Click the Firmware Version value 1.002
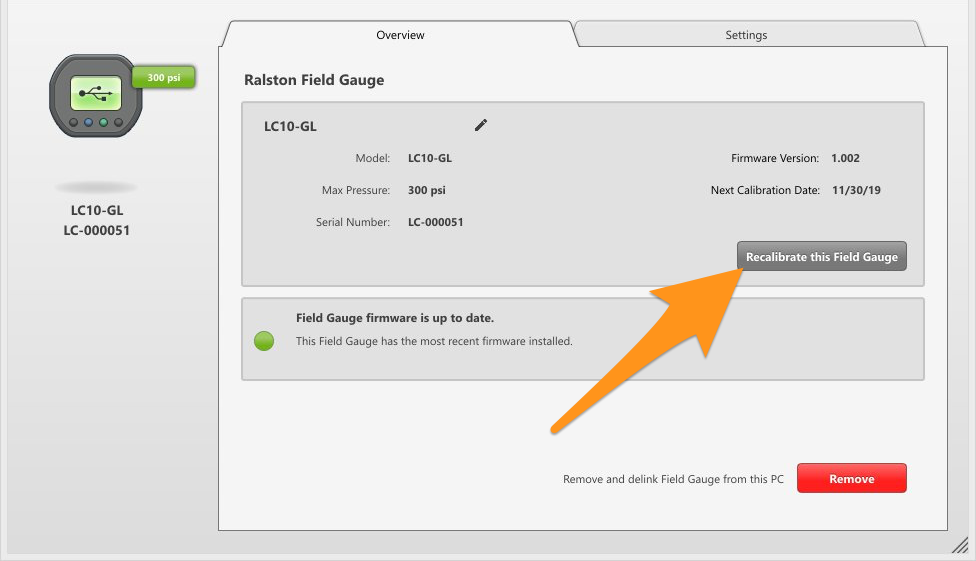This screenshot has width=976, height=561. point(845,158)
